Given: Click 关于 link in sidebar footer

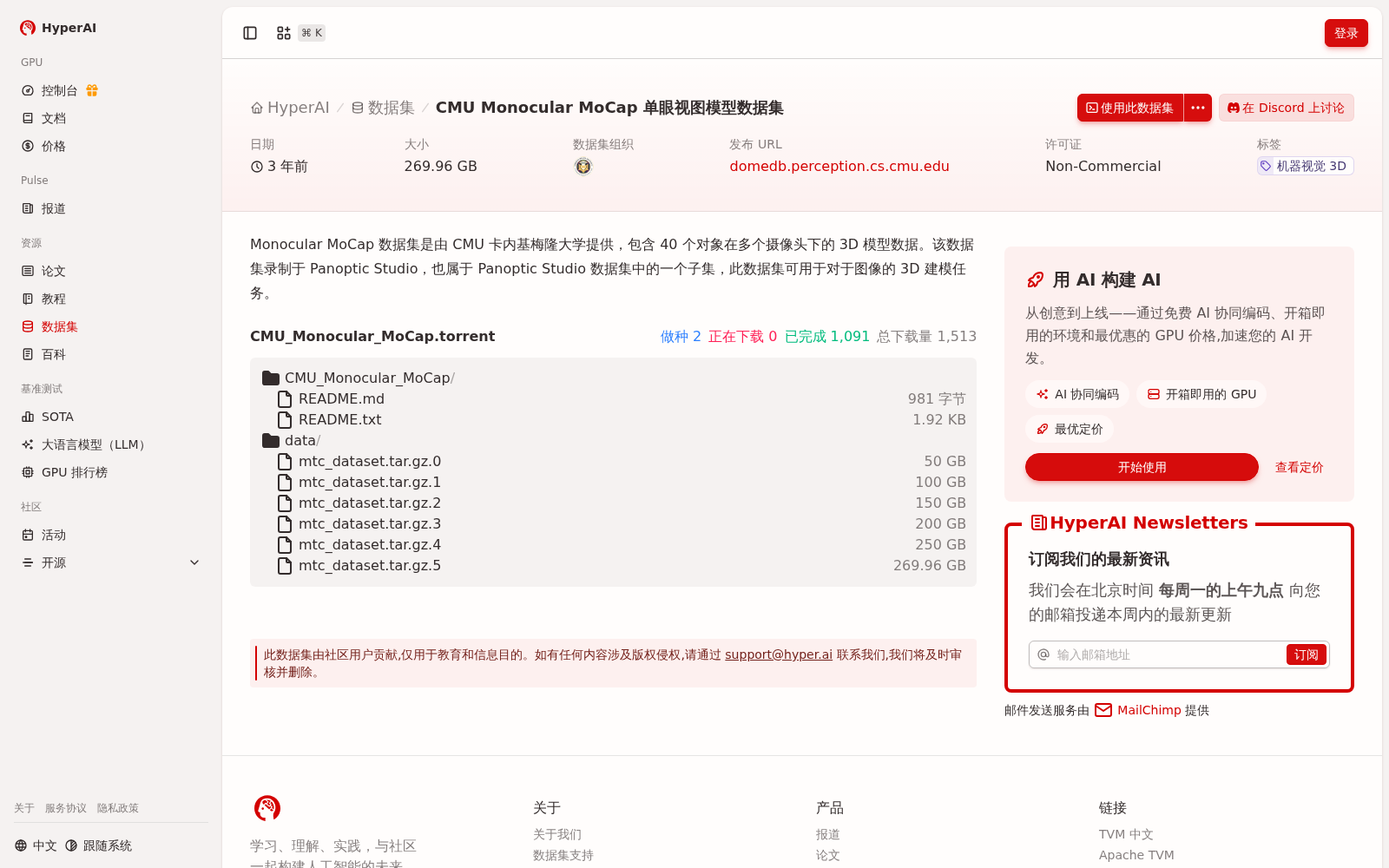Looking at the screenshot, I should pyautogui.click(x=24, y=808).
